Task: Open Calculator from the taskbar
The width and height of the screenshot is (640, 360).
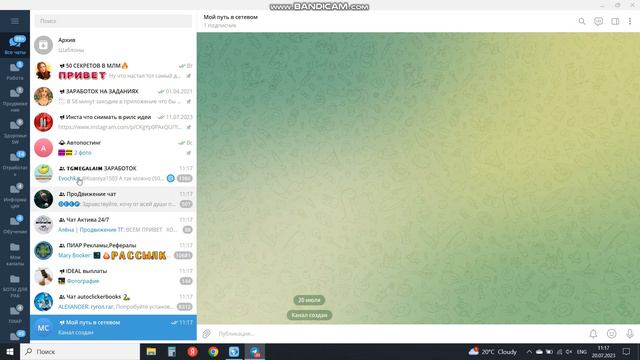Action: click(x=172, y=351)
